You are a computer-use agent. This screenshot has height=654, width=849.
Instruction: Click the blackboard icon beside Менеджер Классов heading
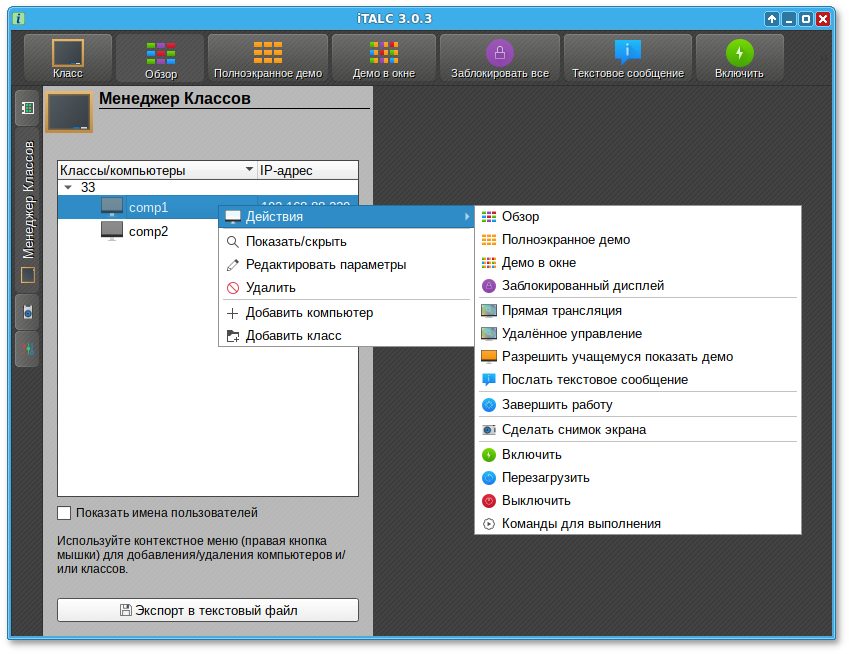69,112
